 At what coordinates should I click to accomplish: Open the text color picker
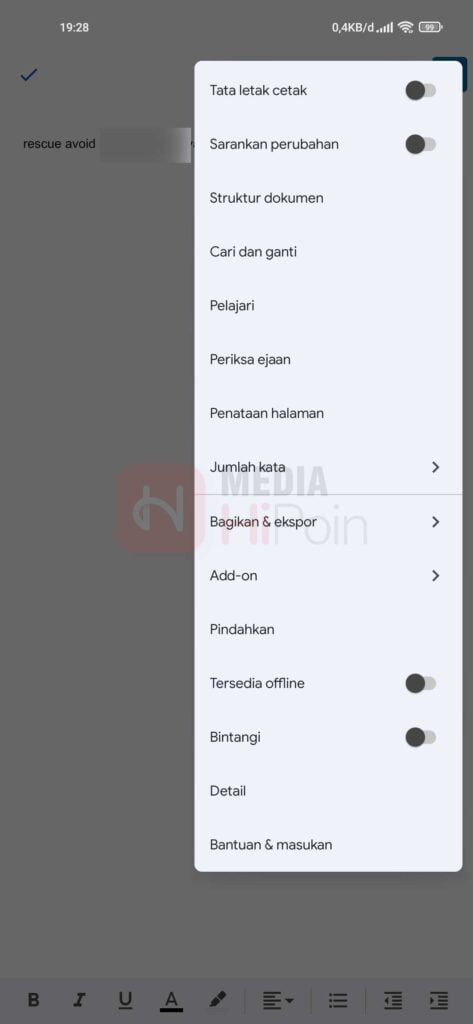[x=171, y=1000]
